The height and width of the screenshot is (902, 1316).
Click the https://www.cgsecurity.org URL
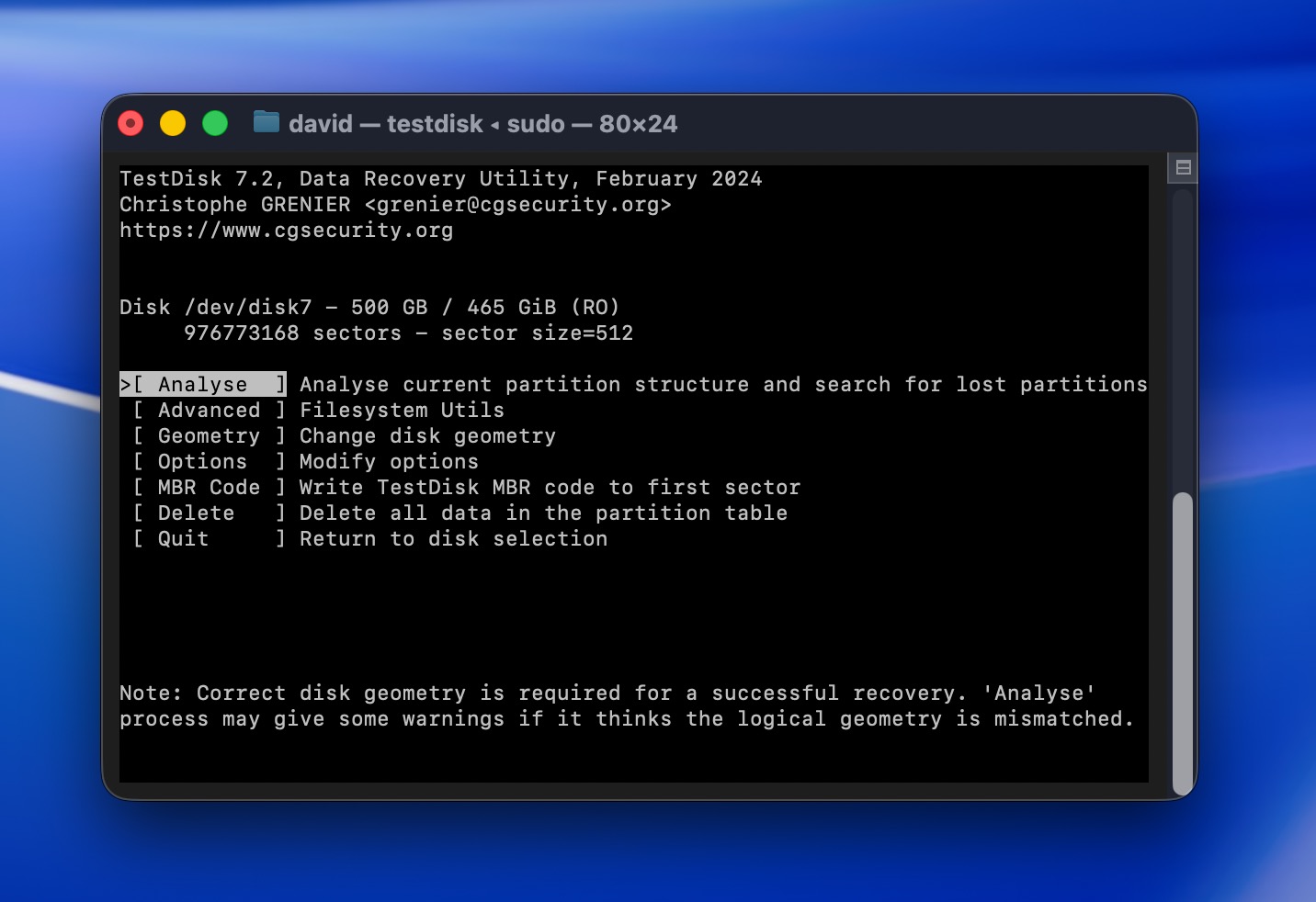pyautogui.click(x=286, y=231)
